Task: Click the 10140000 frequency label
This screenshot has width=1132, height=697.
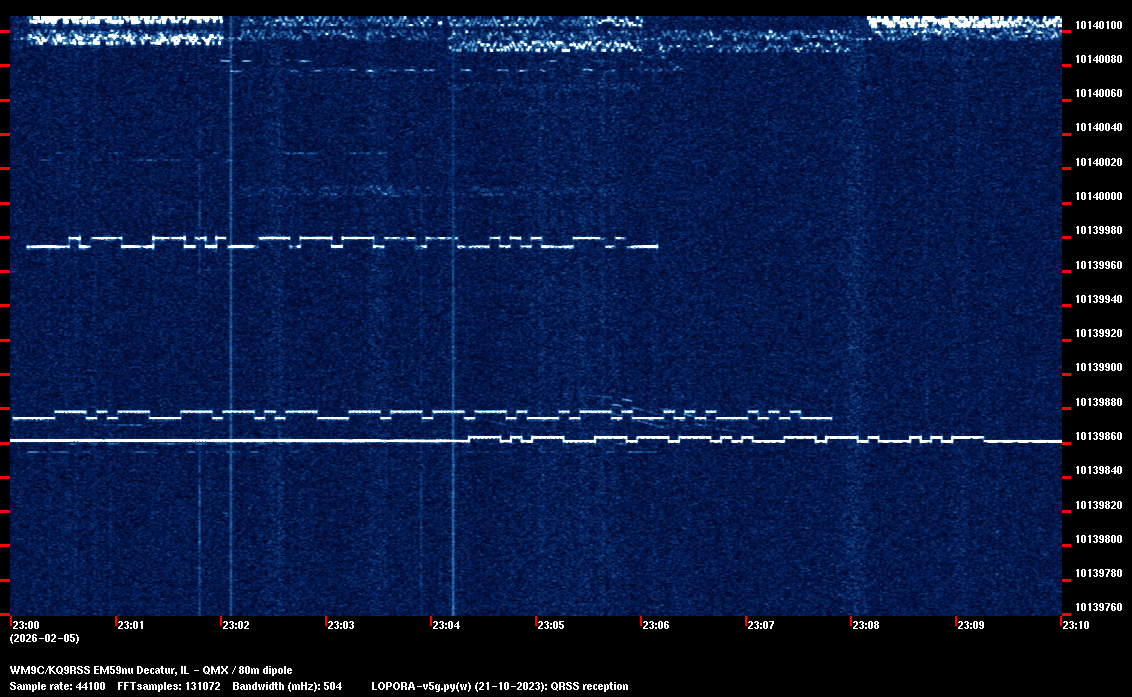Action: point(1097,196)
